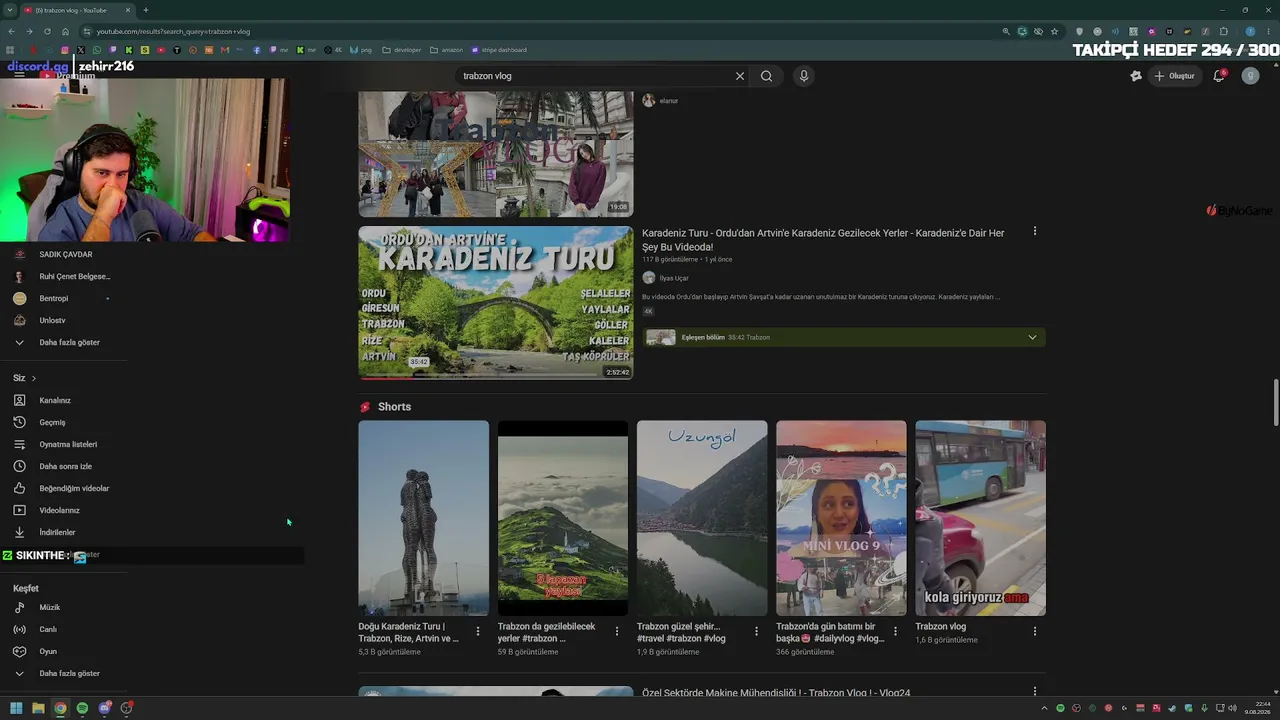Open options for Trabzon güzel şehir short

(756, 631)
